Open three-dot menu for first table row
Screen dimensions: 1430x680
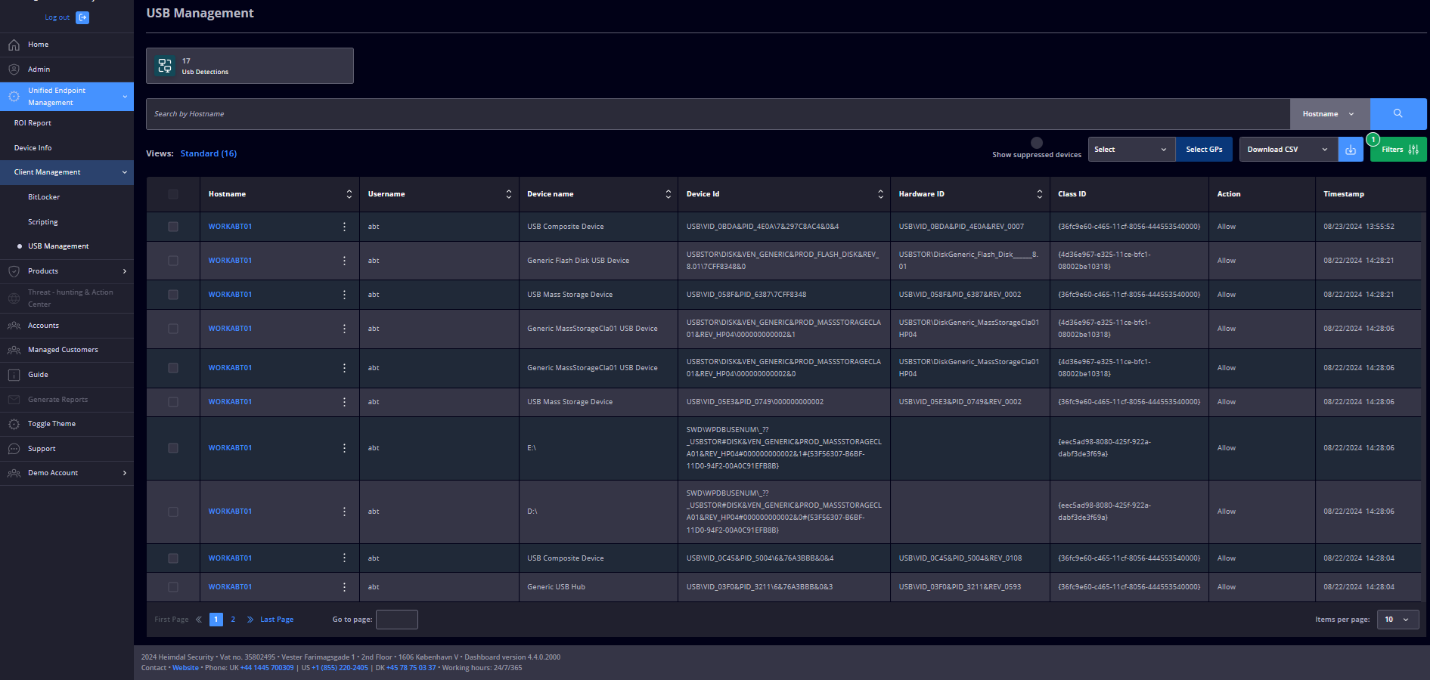[x=345, y=226]
